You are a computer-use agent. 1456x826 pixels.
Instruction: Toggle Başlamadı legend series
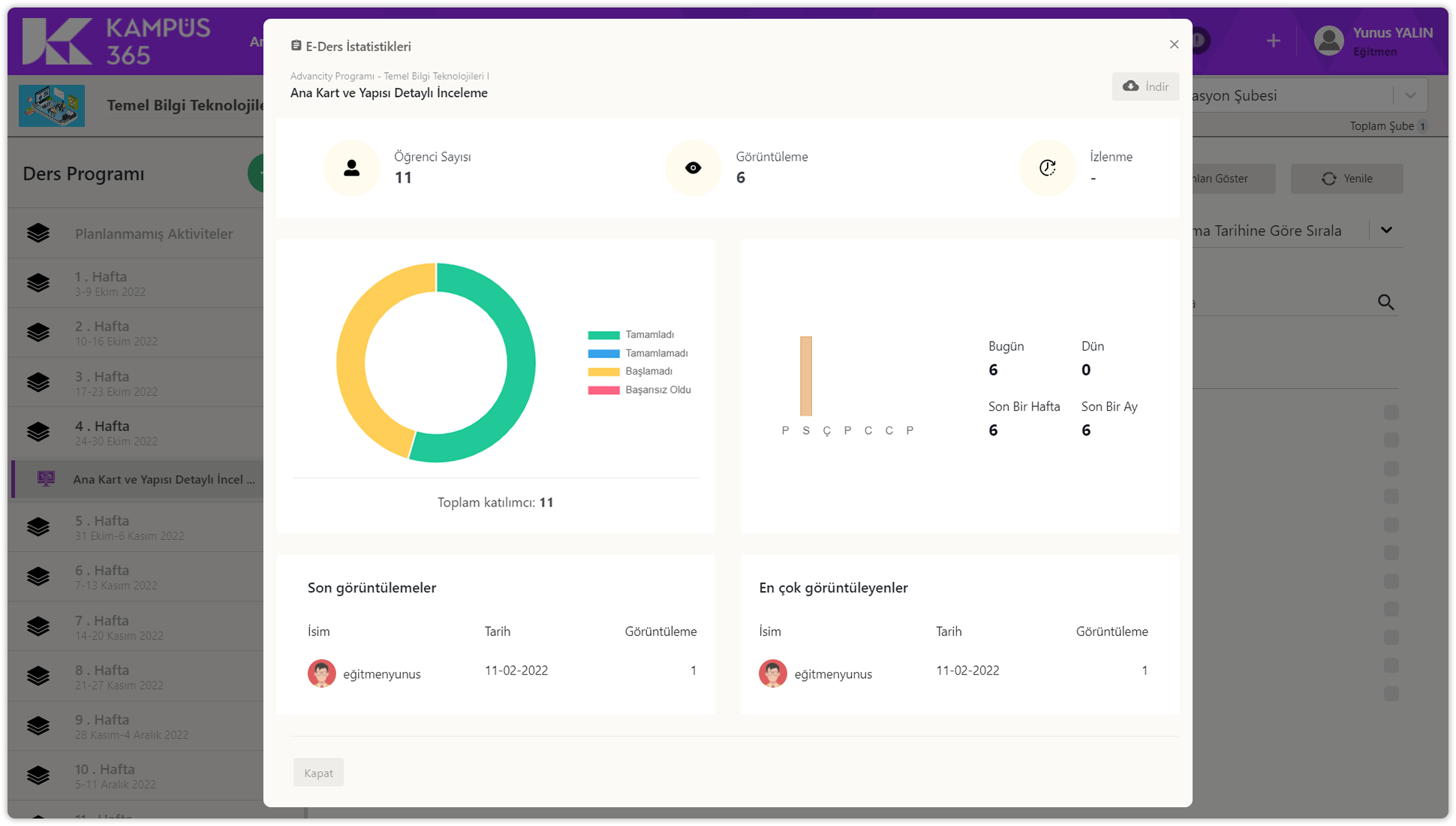648,372
